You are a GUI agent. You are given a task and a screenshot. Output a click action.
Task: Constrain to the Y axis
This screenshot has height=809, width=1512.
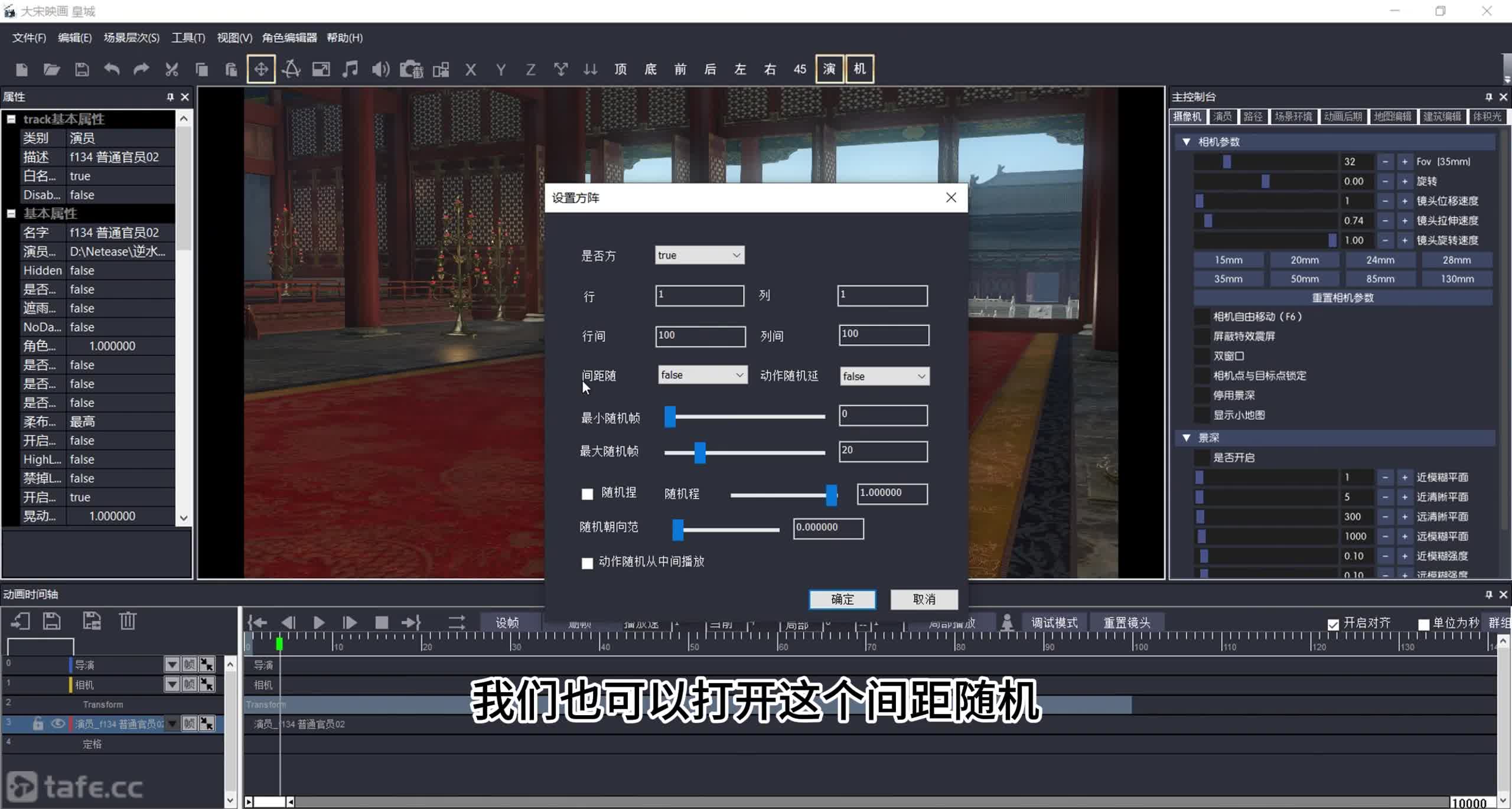501,70
